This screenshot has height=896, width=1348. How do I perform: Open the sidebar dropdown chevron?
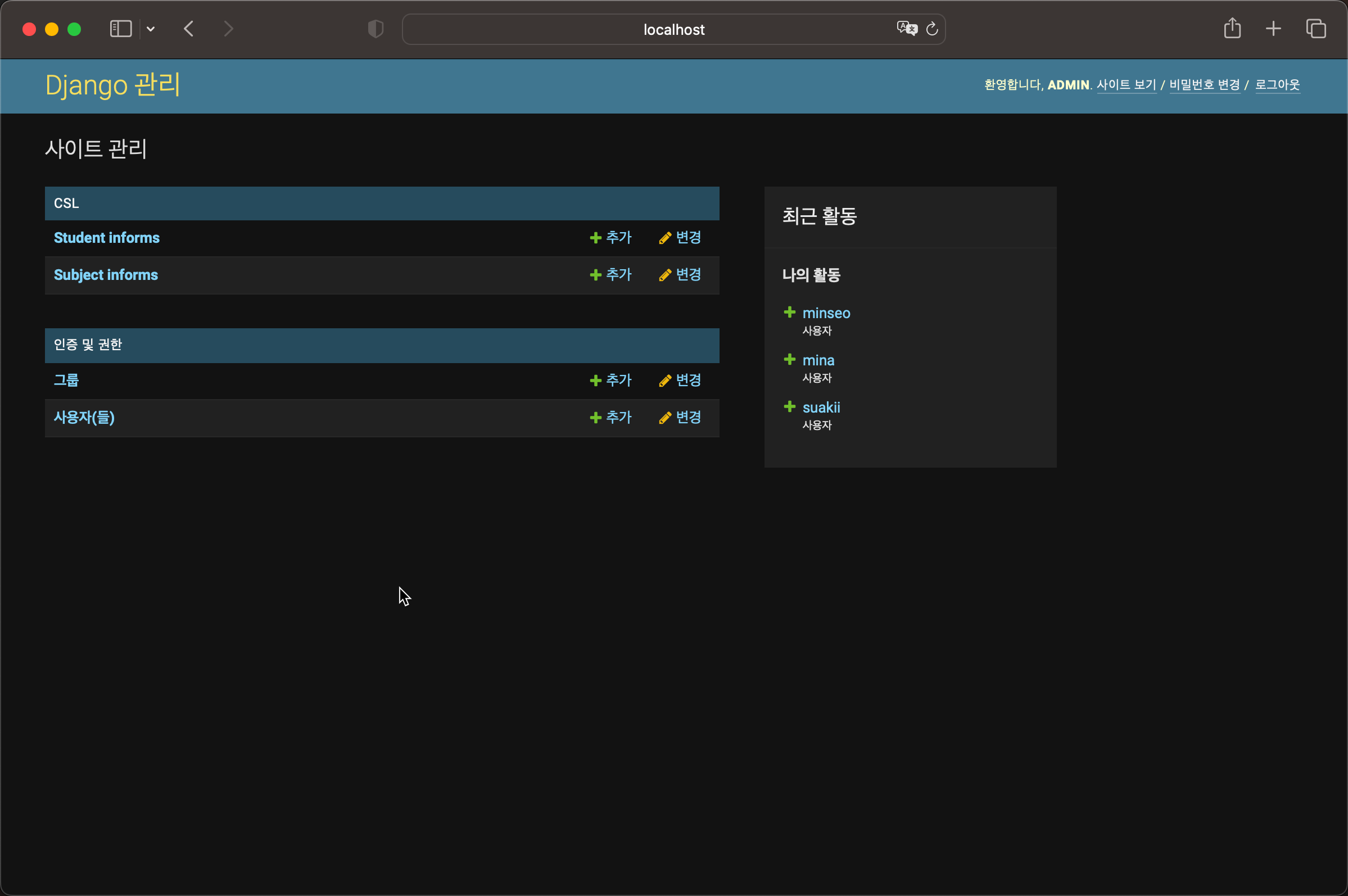click(x=151, y=29)
